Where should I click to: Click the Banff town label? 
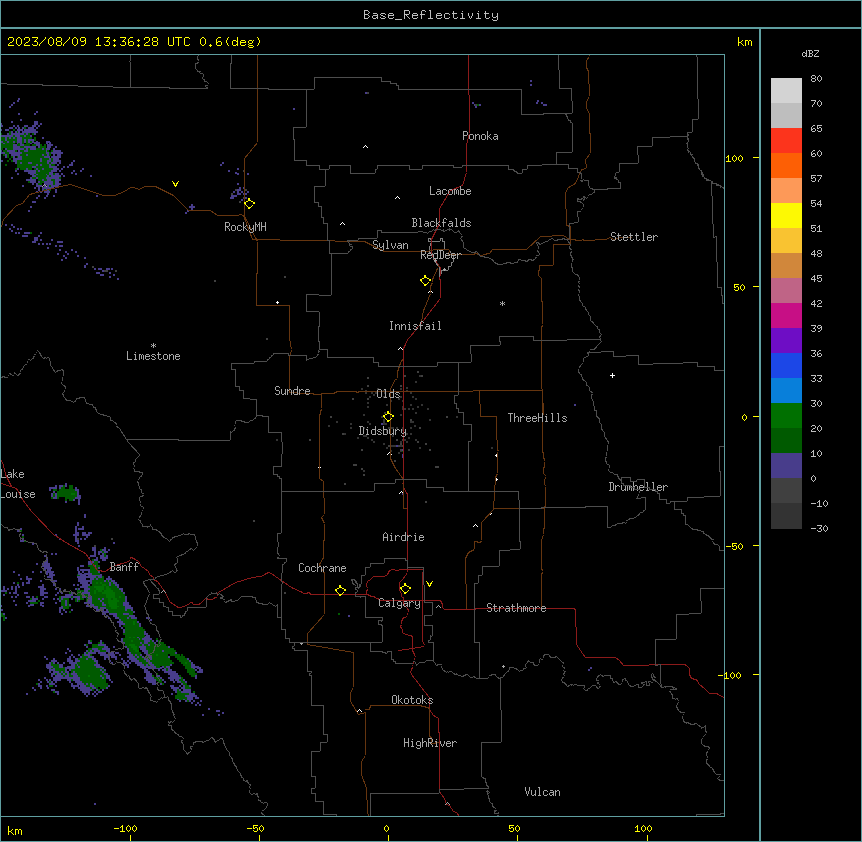click(124, 567)
